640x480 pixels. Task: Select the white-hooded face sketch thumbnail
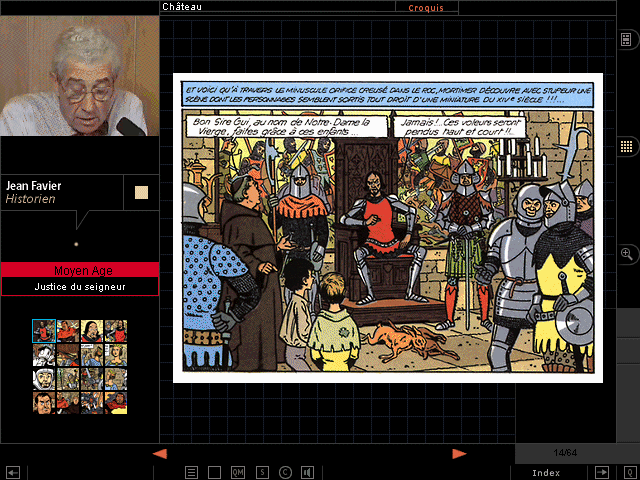pos(44,379)
